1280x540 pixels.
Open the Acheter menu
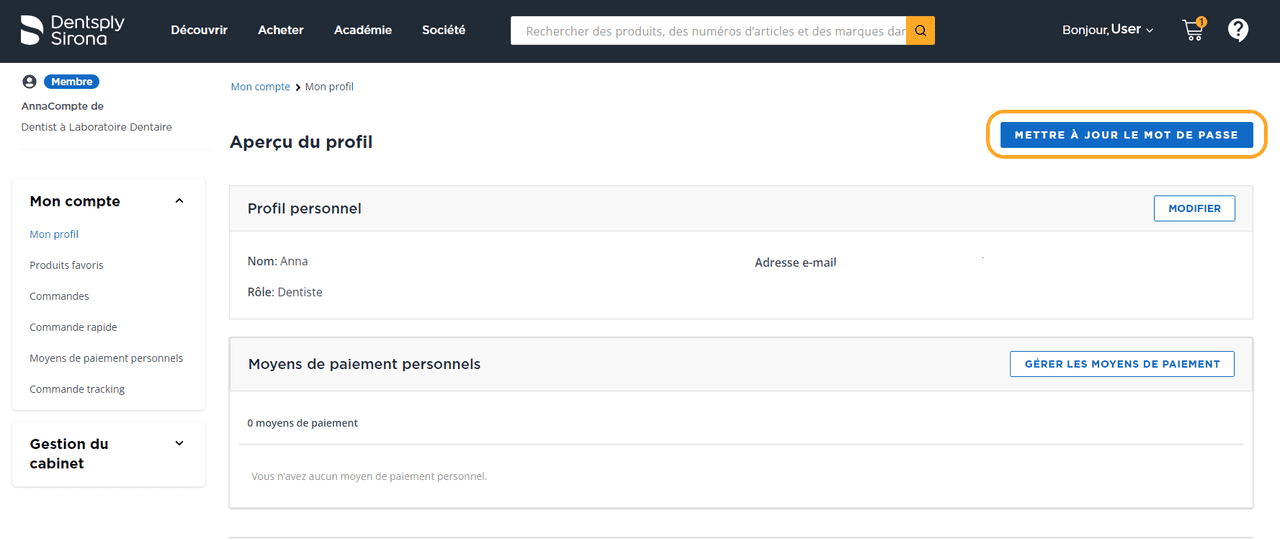tap(281, 30)
